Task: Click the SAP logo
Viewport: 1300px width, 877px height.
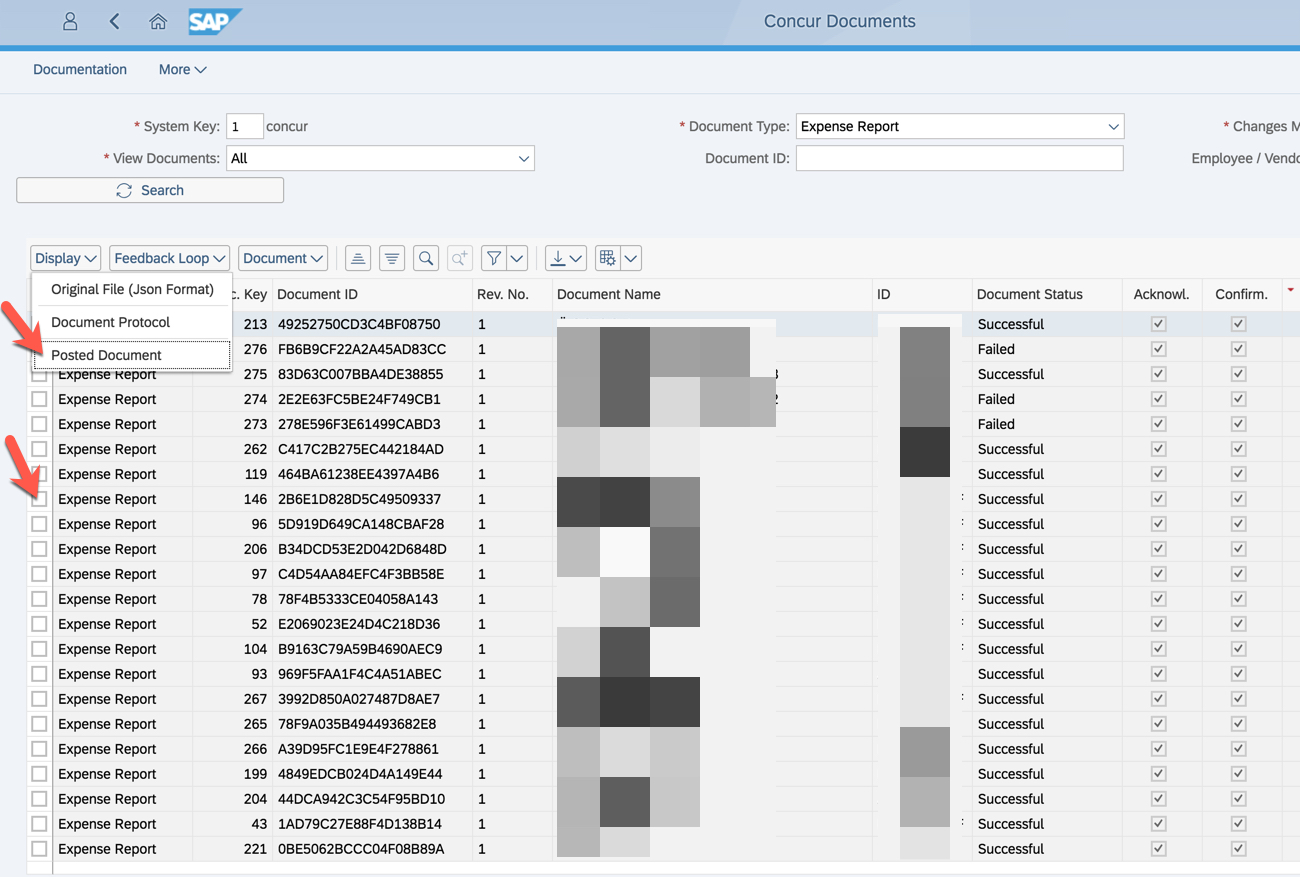Action: coord(213,21)
